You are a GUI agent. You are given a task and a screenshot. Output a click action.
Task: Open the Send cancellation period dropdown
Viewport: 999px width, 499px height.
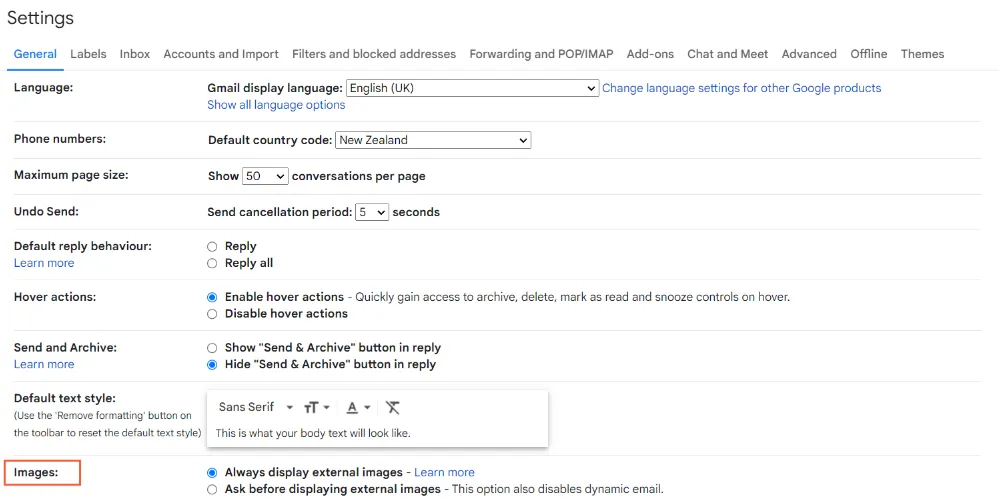point(372,212)
